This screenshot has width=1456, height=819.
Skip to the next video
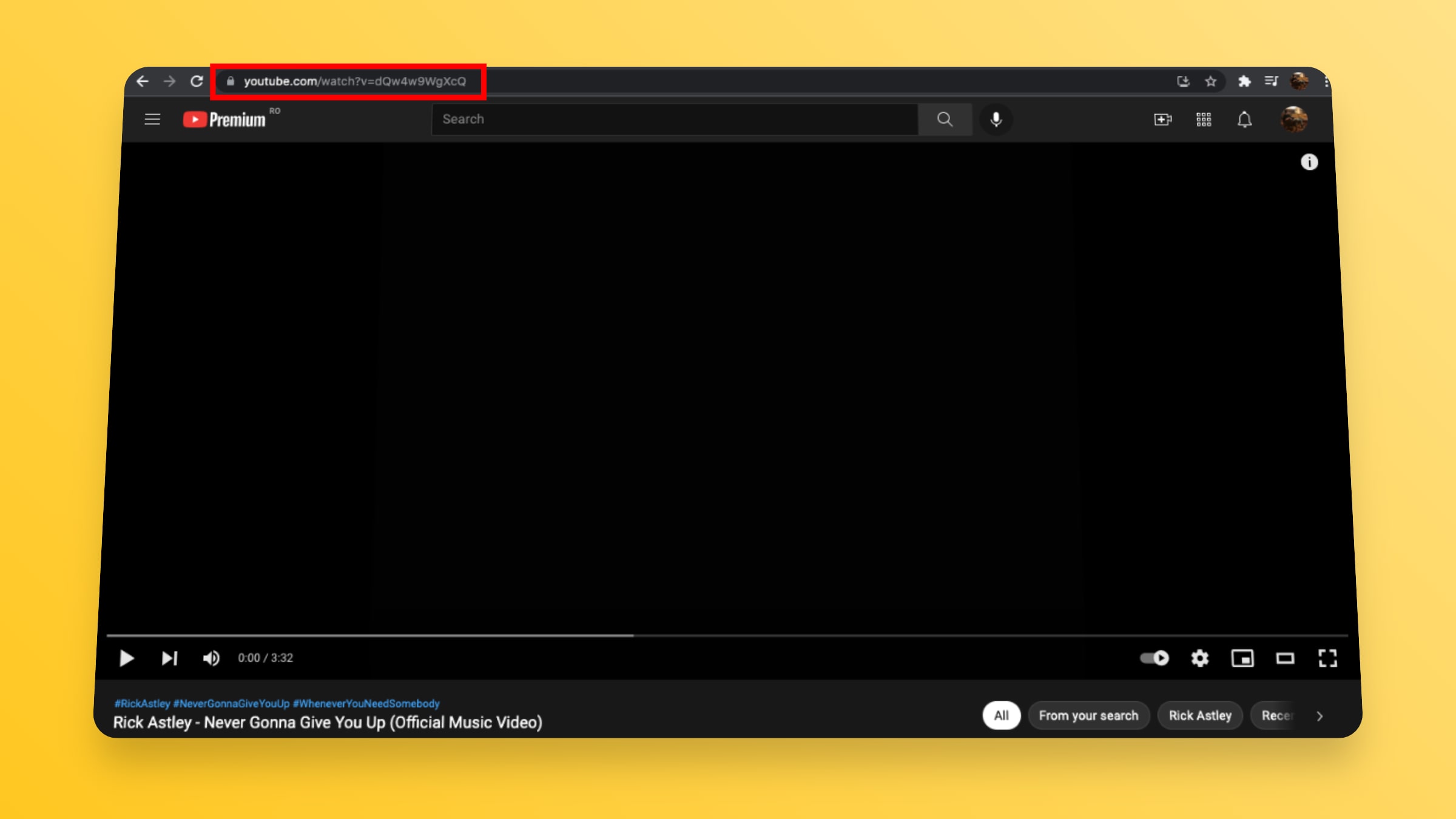tap(169, 658)
